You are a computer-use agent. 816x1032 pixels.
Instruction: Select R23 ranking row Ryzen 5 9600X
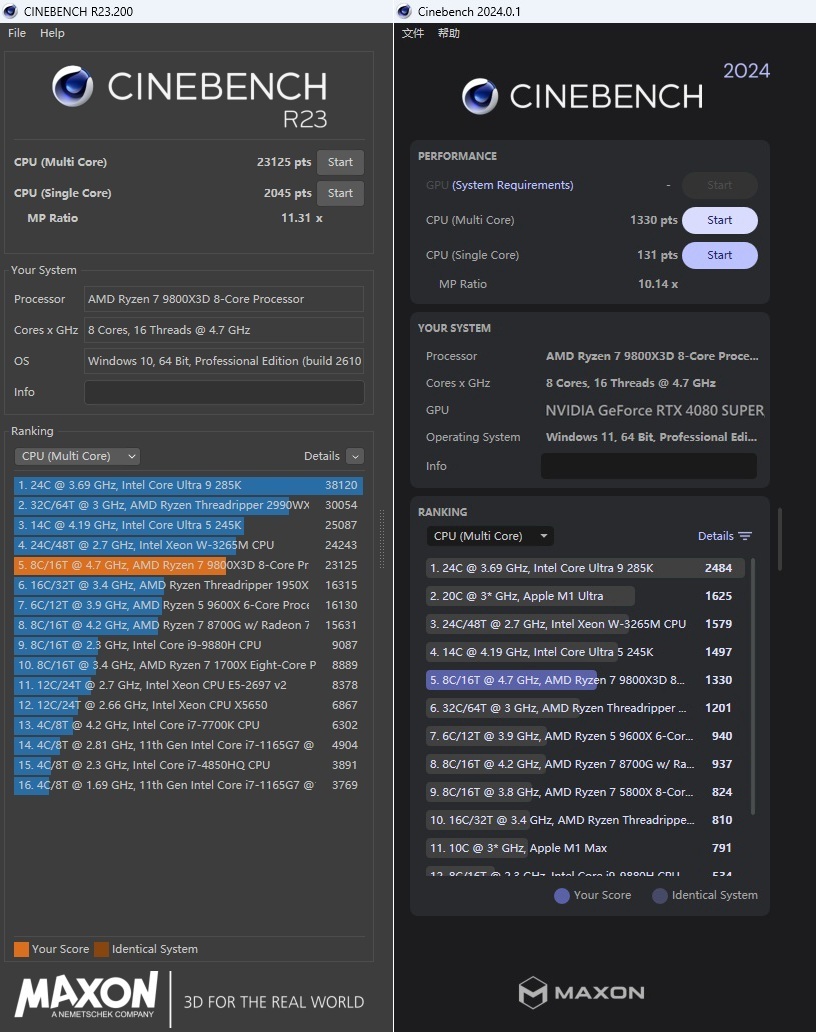coord(188,605)
